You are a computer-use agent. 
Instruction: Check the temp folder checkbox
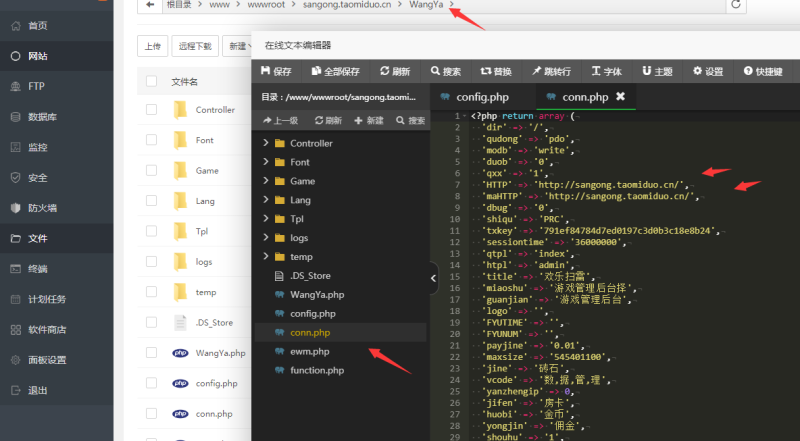point(152,291)
